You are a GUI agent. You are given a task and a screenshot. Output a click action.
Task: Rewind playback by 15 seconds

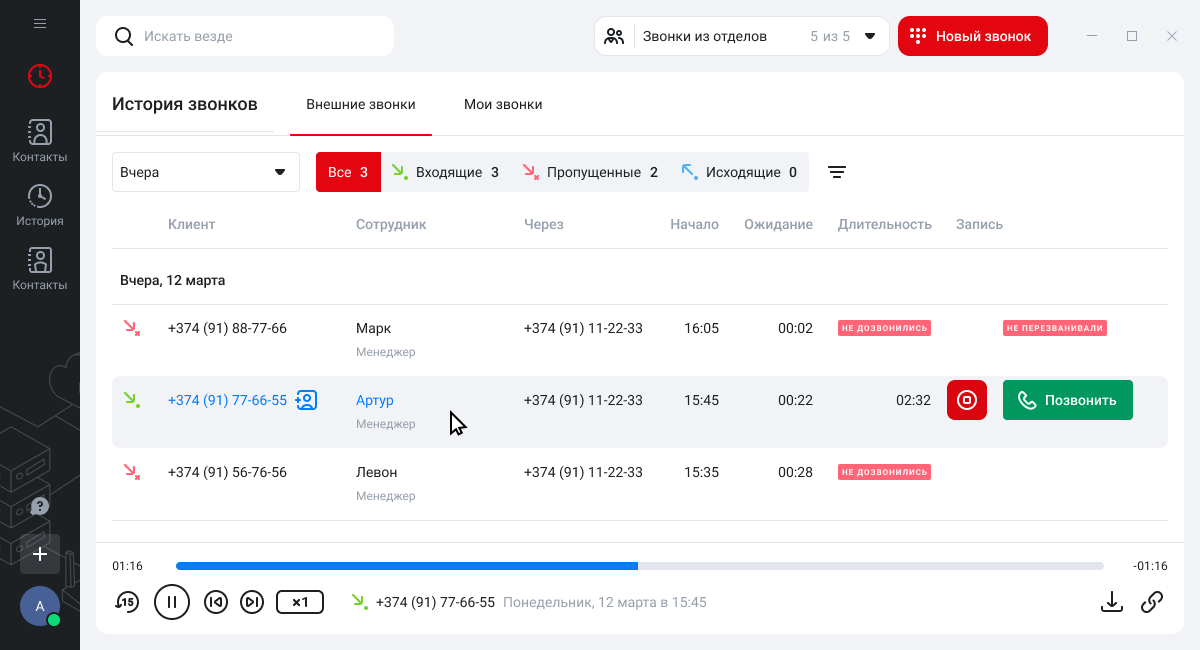tap(127, 601)
